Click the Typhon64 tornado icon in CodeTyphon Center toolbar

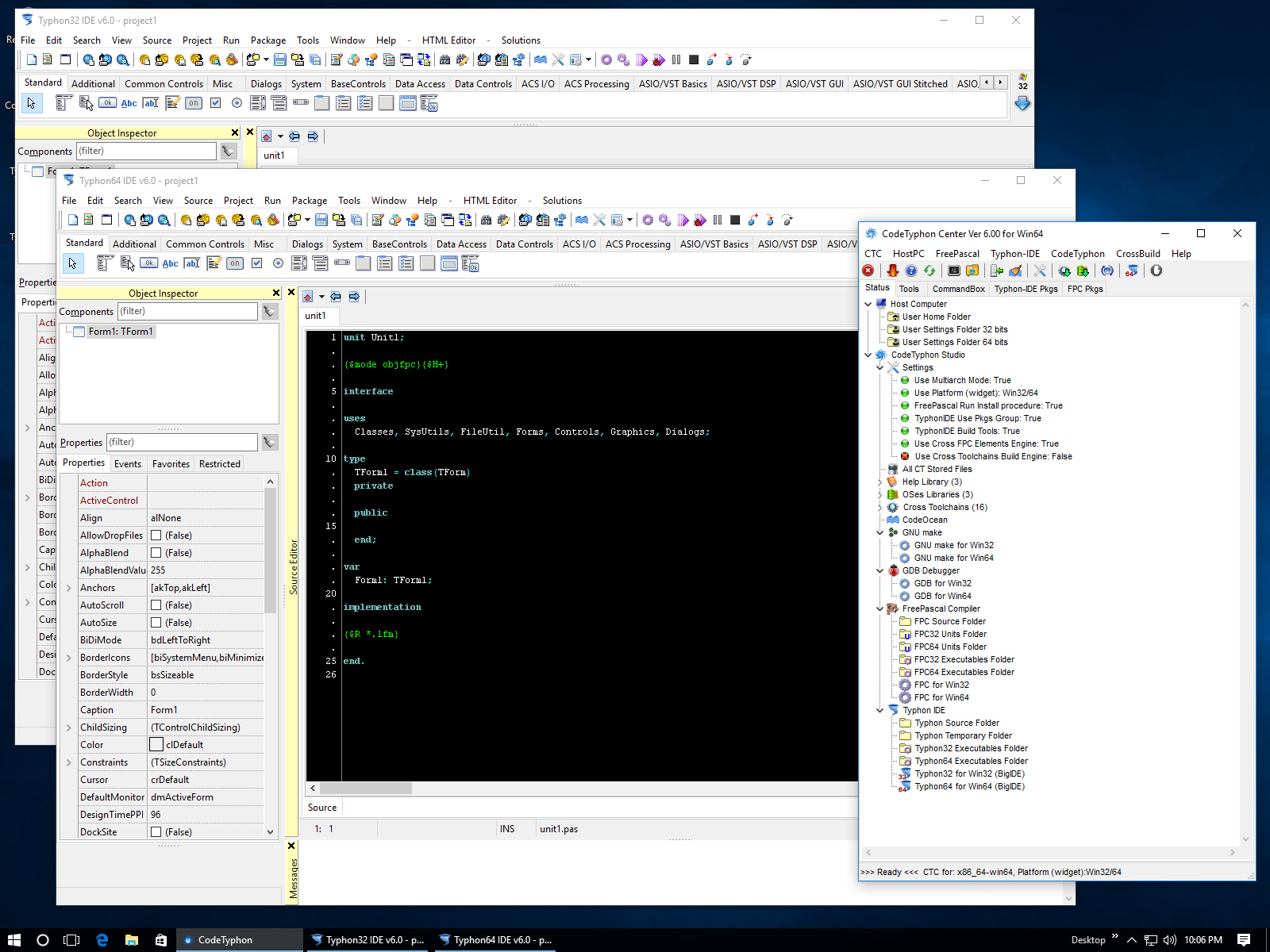tap(1132, 271)
